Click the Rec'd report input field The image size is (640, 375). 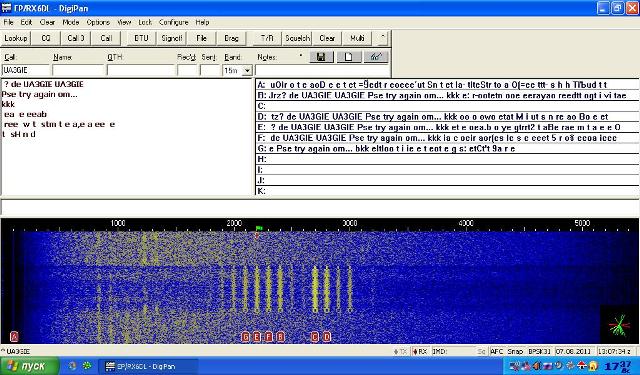point(187,70)
